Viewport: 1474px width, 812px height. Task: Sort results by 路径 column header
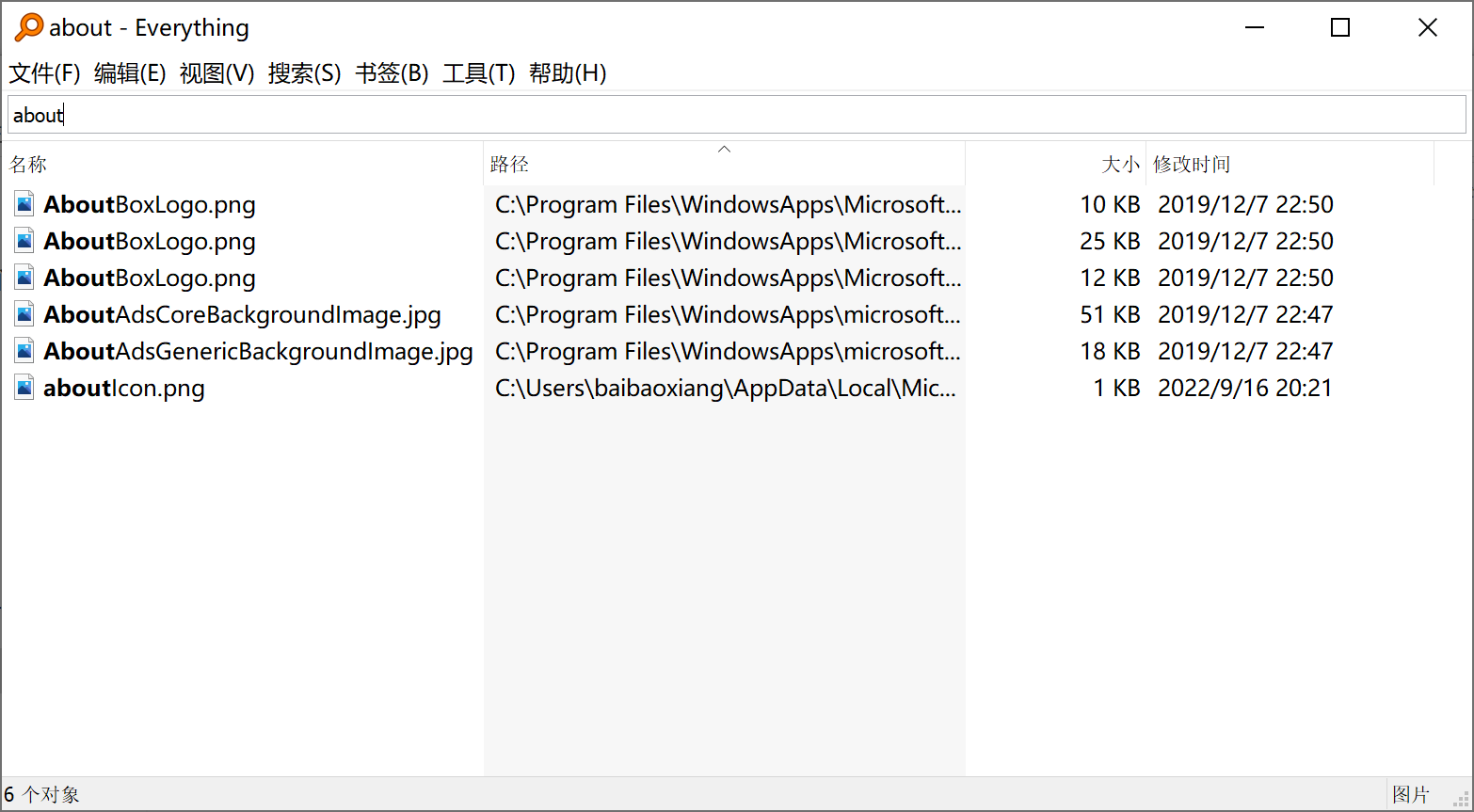coord(724,165)
